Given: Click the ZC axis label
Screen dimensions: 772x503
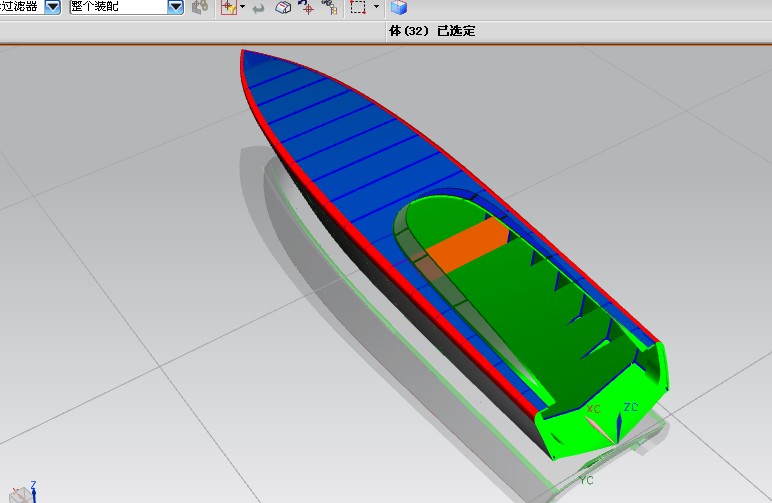Looking at the screenshot, I should pos(631,407).
